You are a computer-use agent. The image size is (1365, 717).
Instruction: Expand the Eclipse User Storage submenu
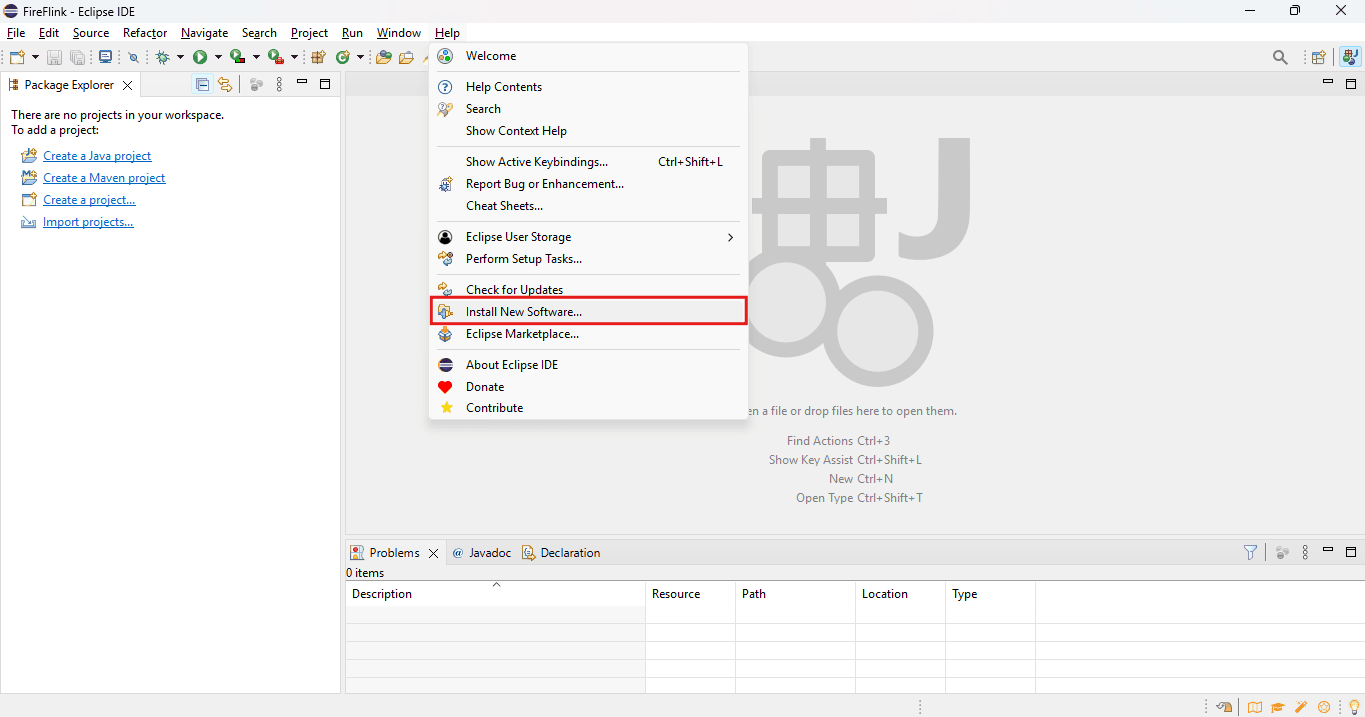[x=588, y=237]
